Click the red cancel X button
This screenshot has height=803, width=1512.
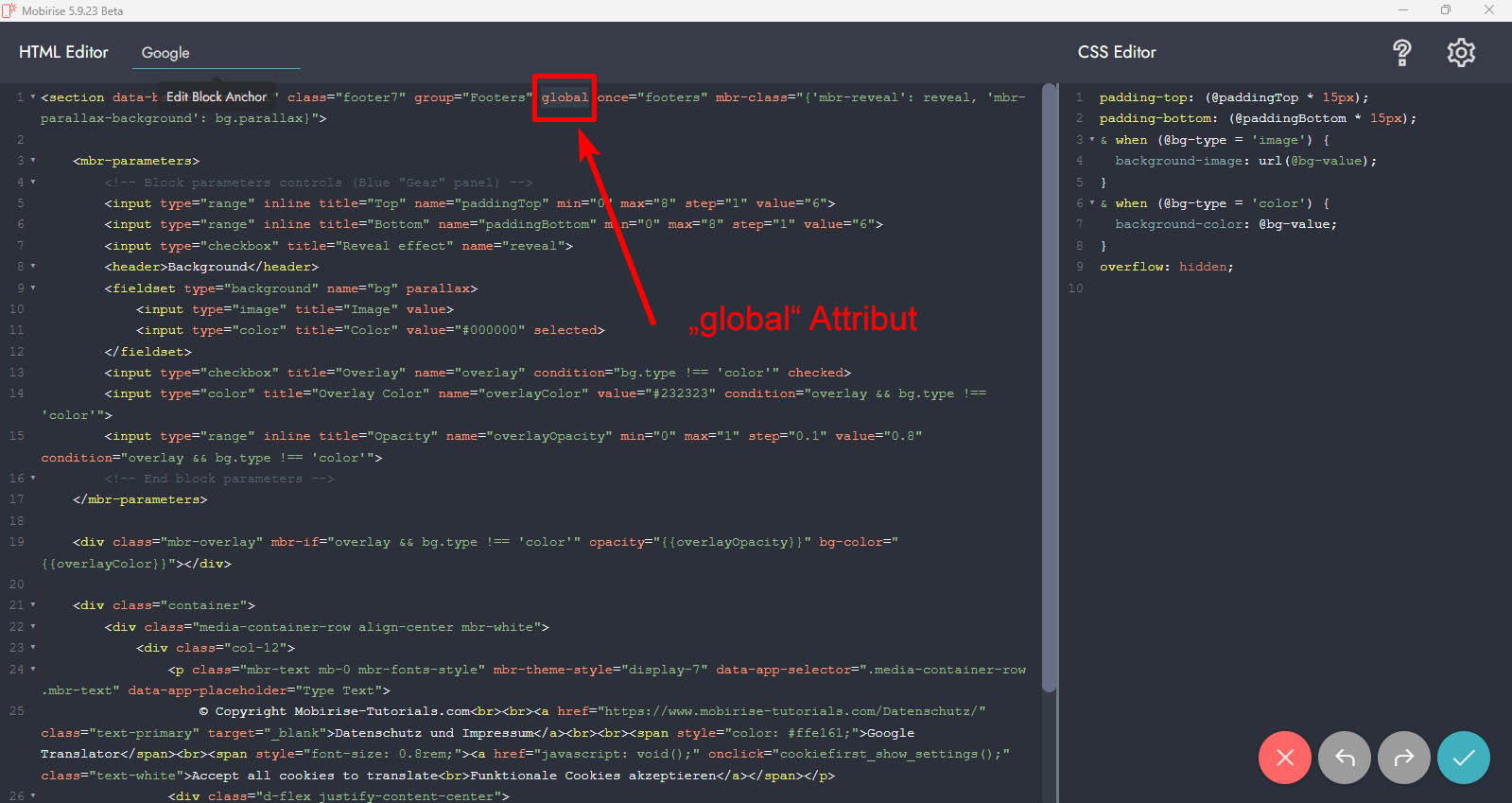(1284, 758)
